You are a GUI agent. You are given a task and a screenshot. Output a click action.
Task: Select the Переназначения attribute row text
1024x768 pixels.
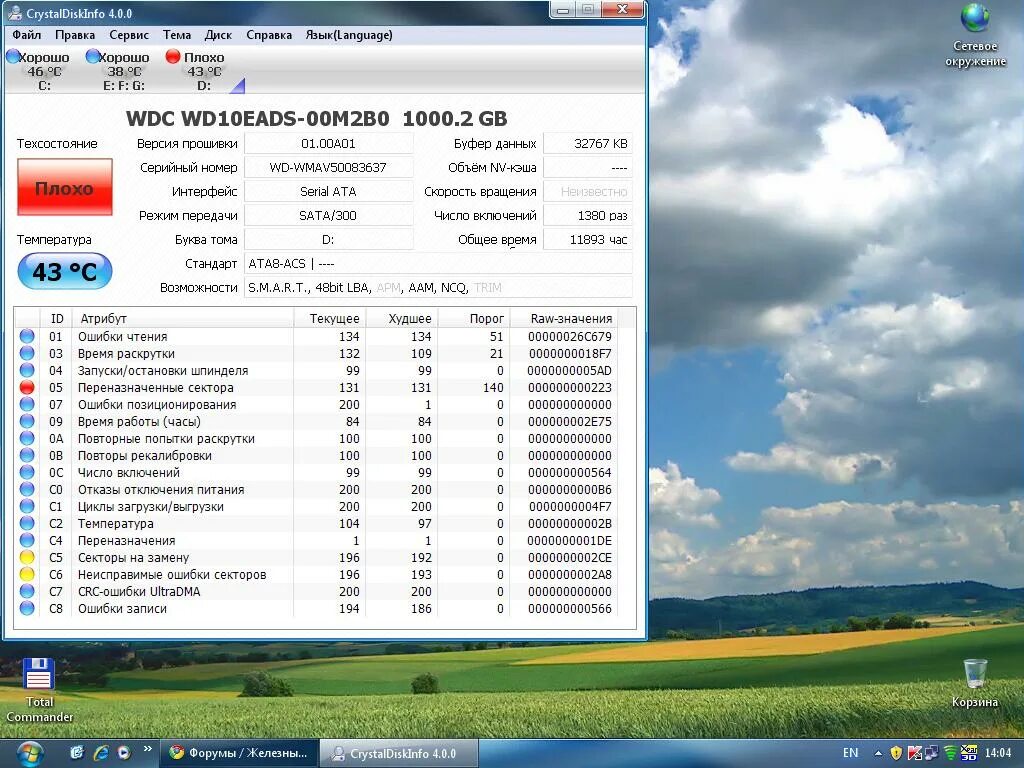pos(127,541)
